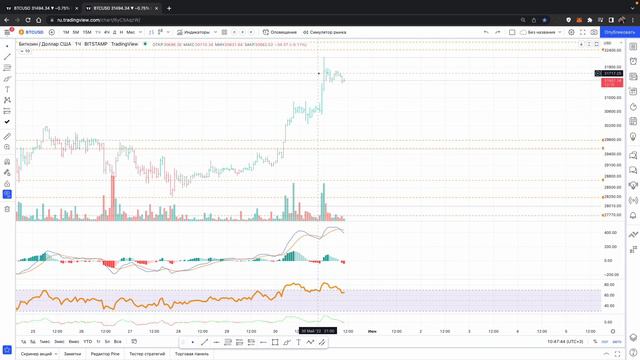The height and width of the screenshot is (360, 640).
Task: Select the 1М timeframe
Action: click(x=66, y=32)
